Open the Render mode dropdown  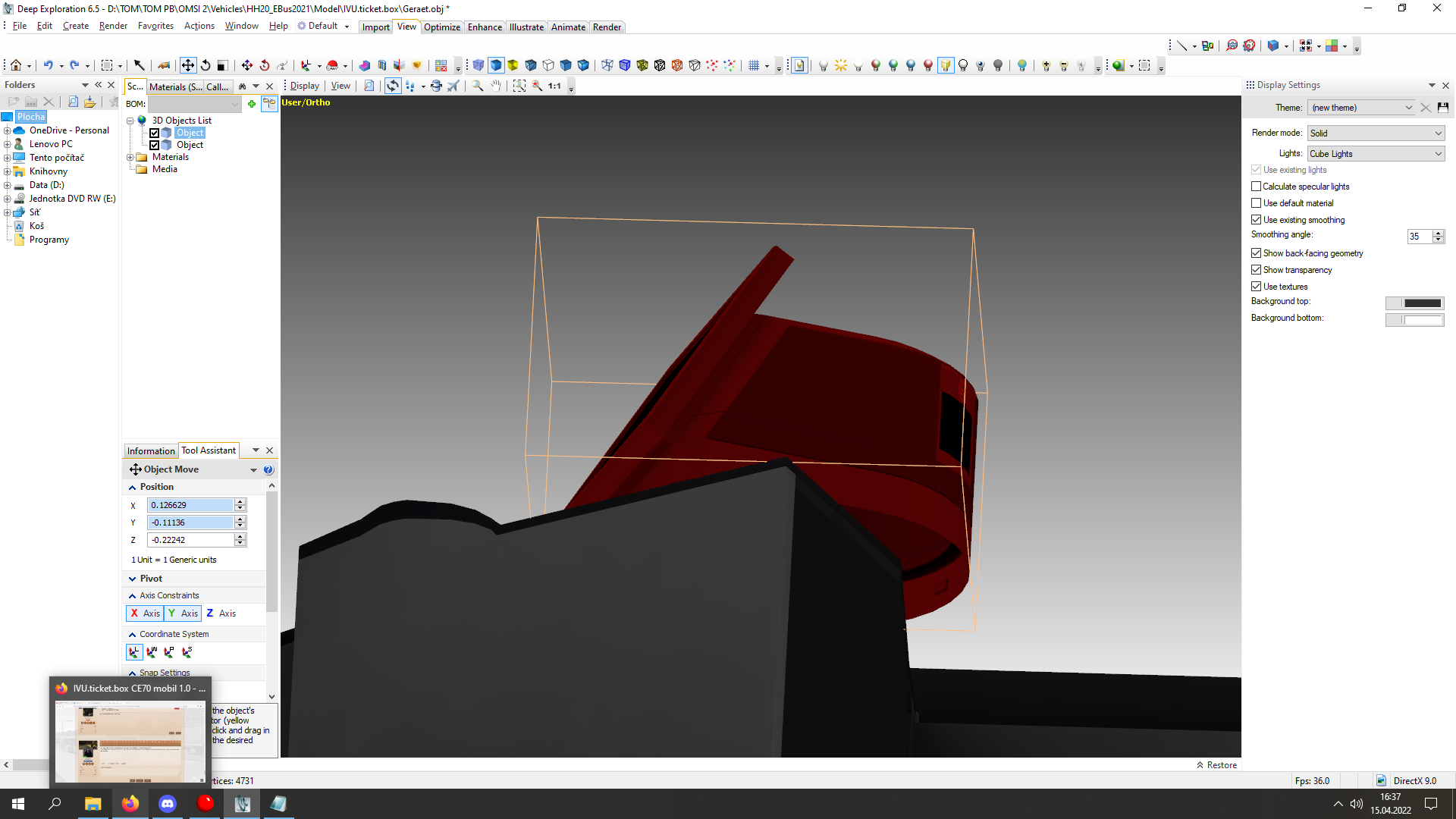pos(1376,133)
